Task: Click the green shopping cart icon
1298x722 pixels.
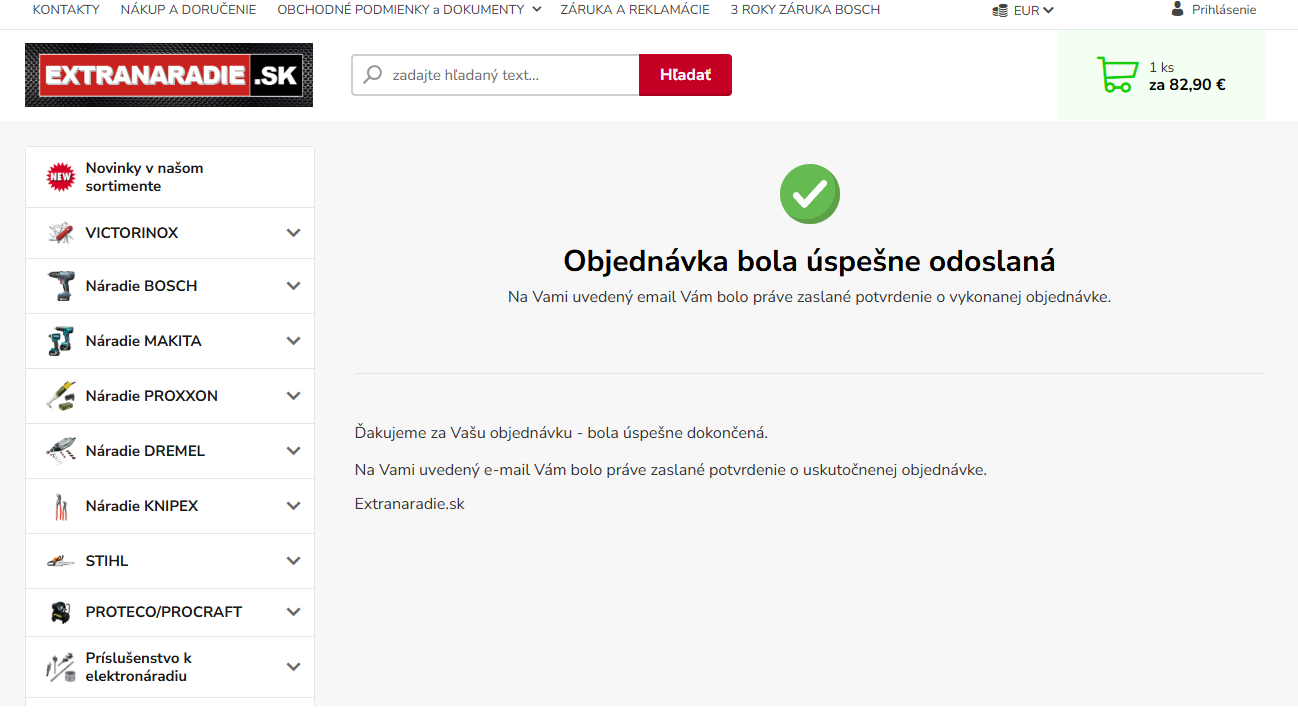Action: coord(1117,75)
